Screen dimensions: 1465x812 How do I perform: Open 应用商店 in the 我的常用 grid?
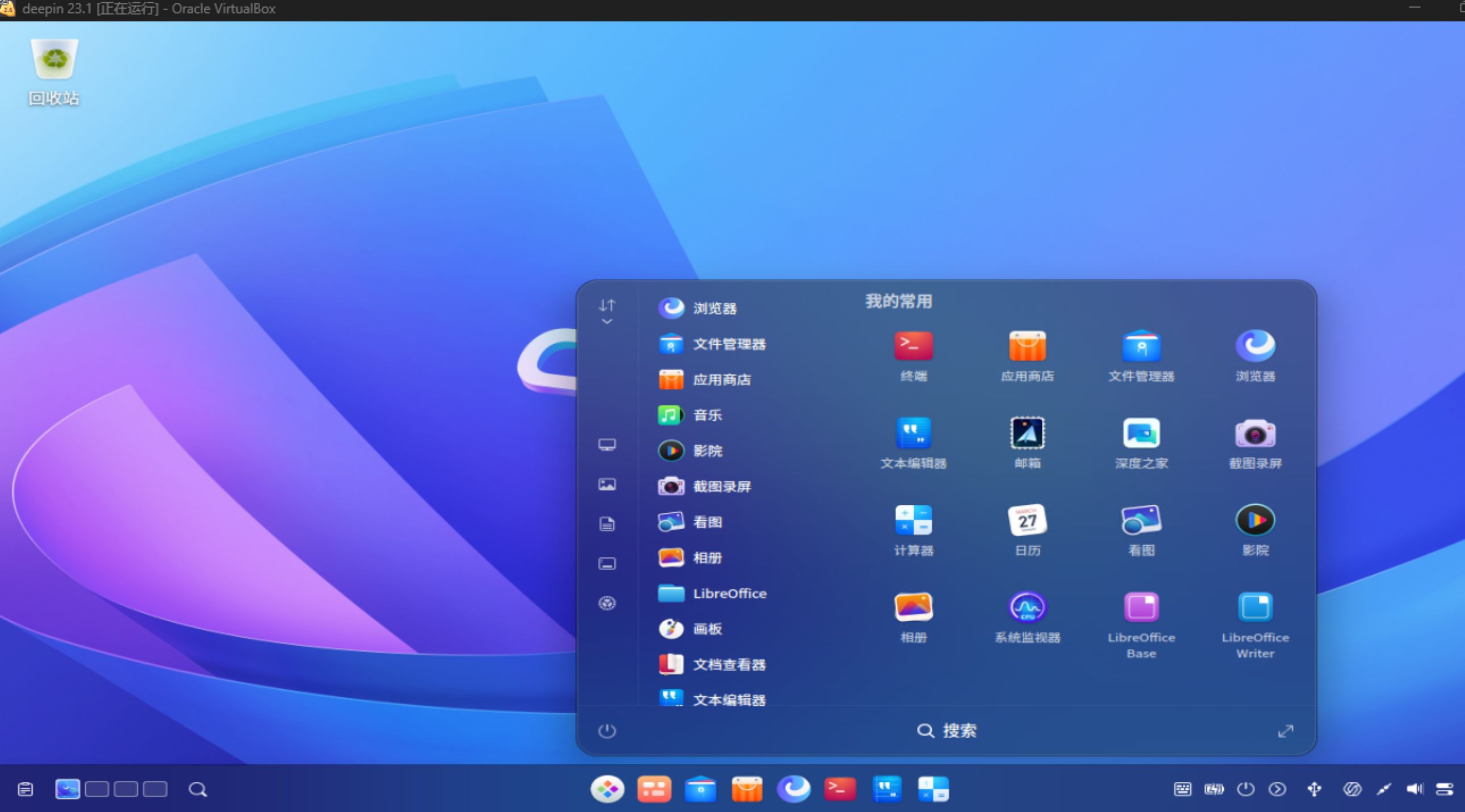(1027, 347)
